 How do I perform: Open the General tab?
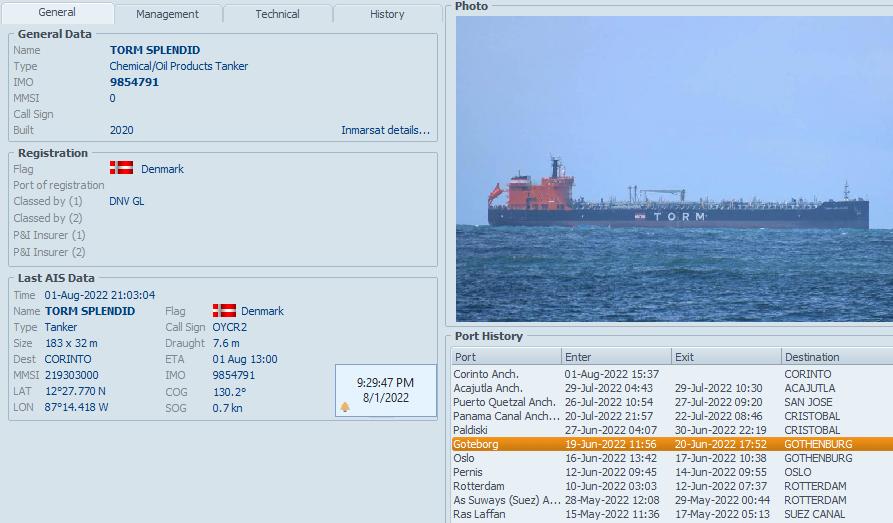click(57, 13)
